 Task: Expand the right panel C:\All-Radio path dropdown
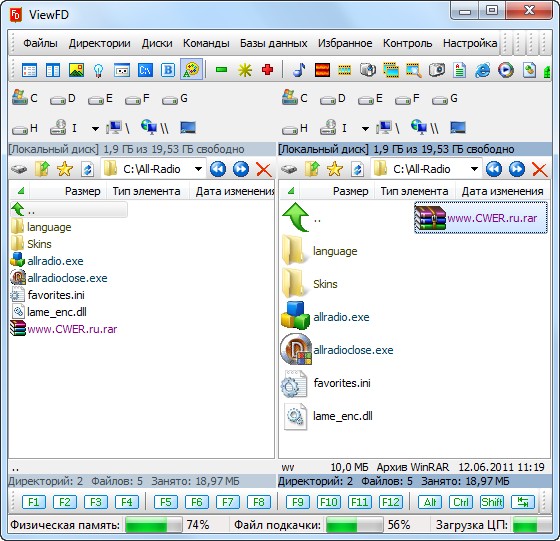pos(474,169)
